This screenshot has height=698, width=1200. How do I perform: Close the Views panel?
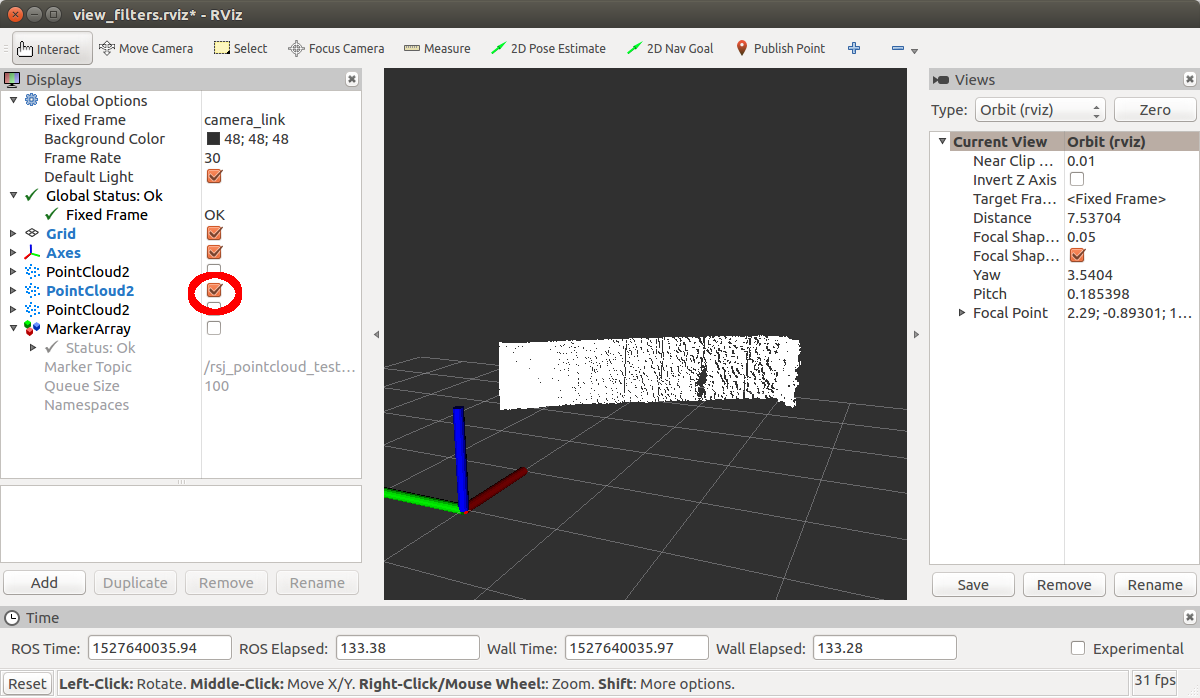coord(1189,79)
